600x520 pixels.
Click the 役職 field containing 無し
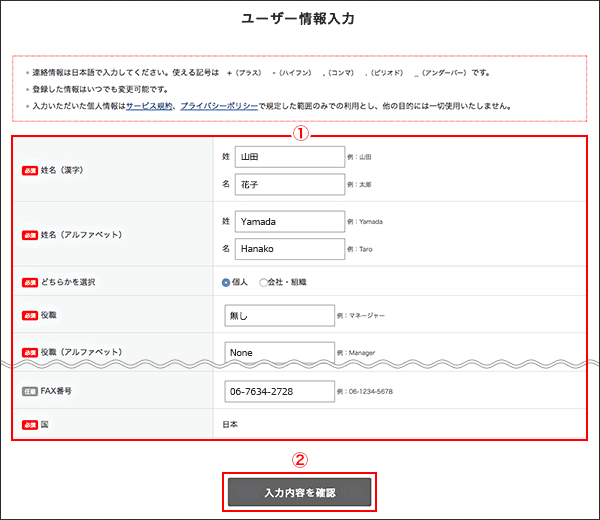(x=279, y=315)
